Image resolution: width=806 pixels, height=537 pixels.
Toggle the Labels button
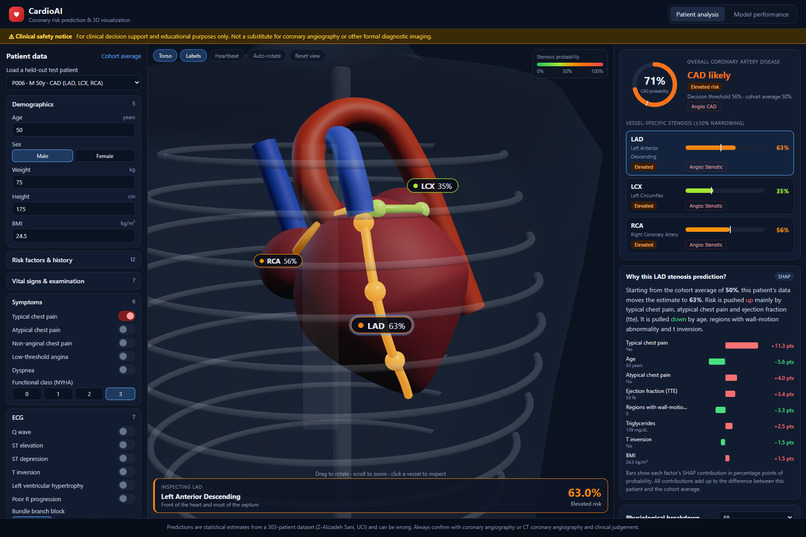coord(193,56)
